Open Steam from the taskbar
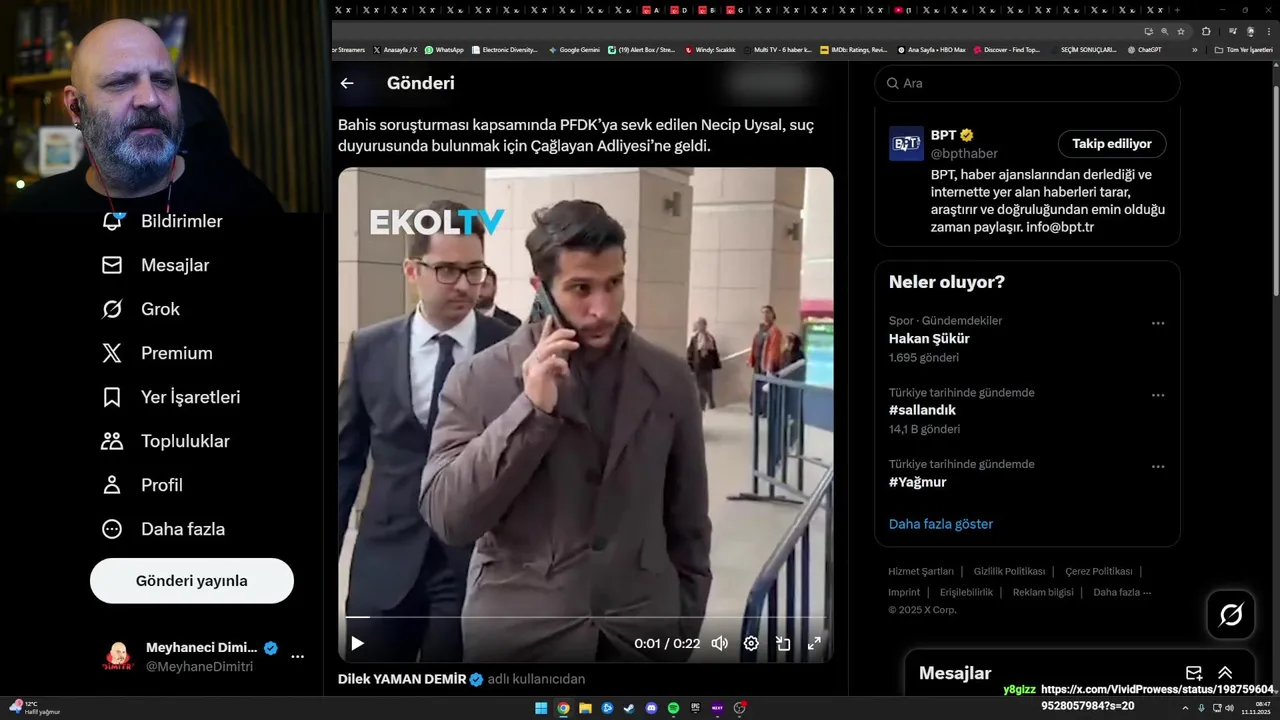 coord(629,708)
